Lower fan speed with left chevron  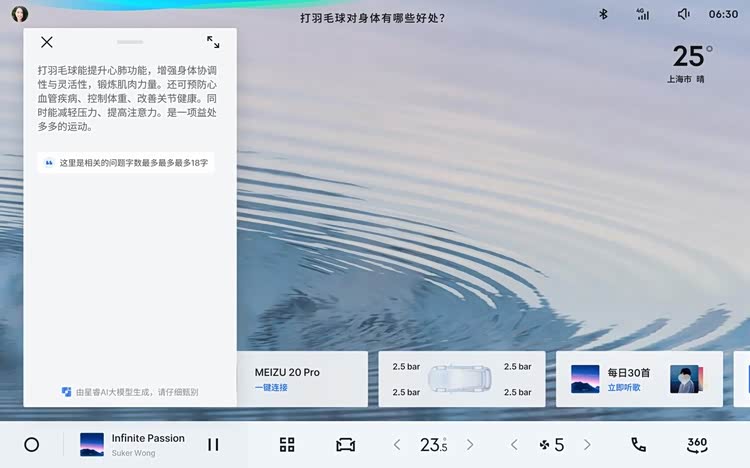point(514,445)
